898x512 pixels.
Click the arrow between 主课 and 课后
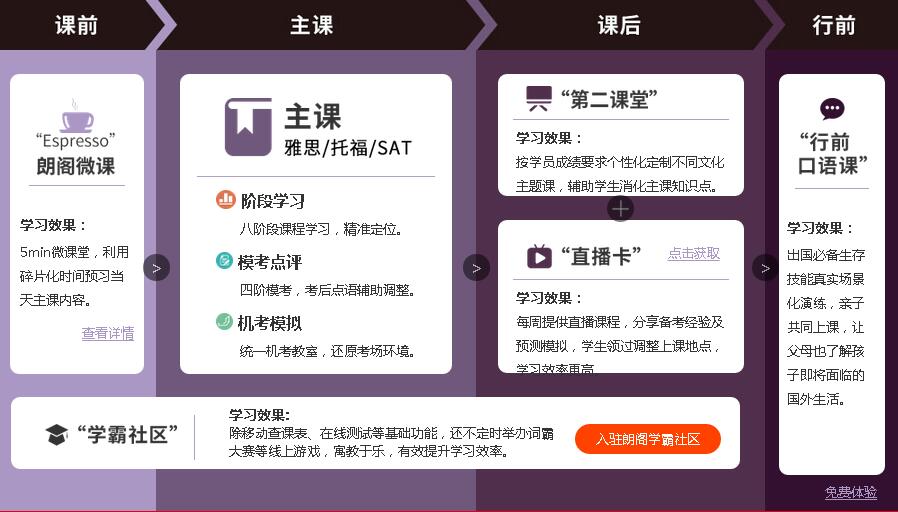pyautogui.click(x=476, y=268)
